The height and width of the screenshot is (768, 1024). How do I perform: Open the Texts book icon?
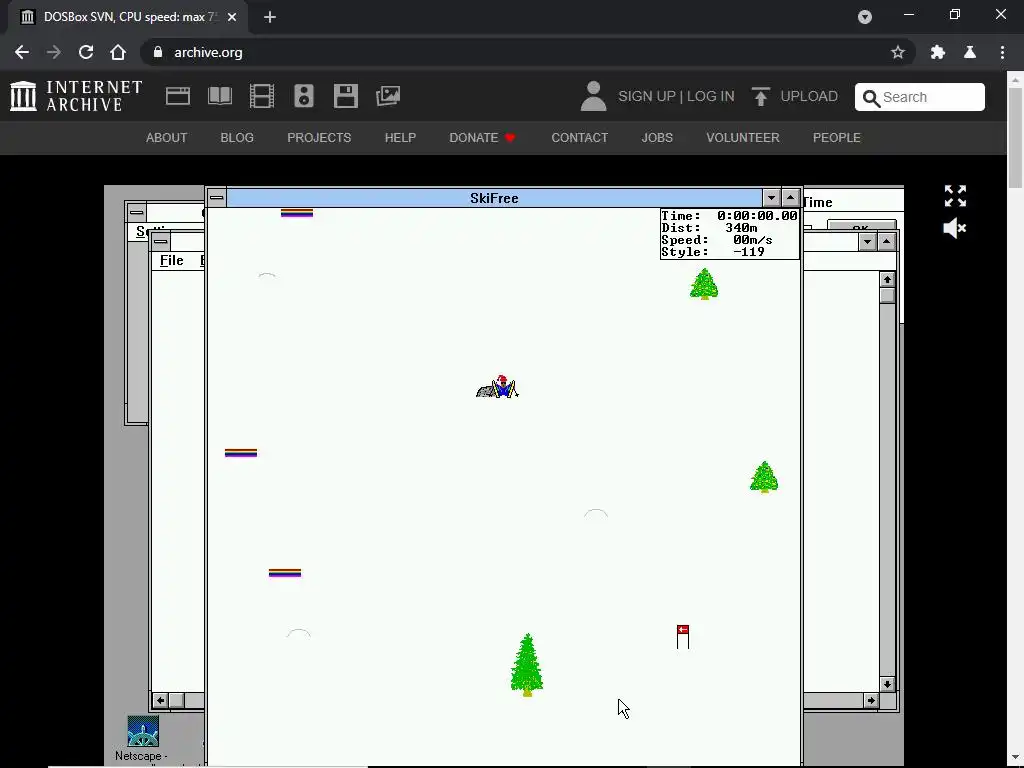tap(219, 96)
